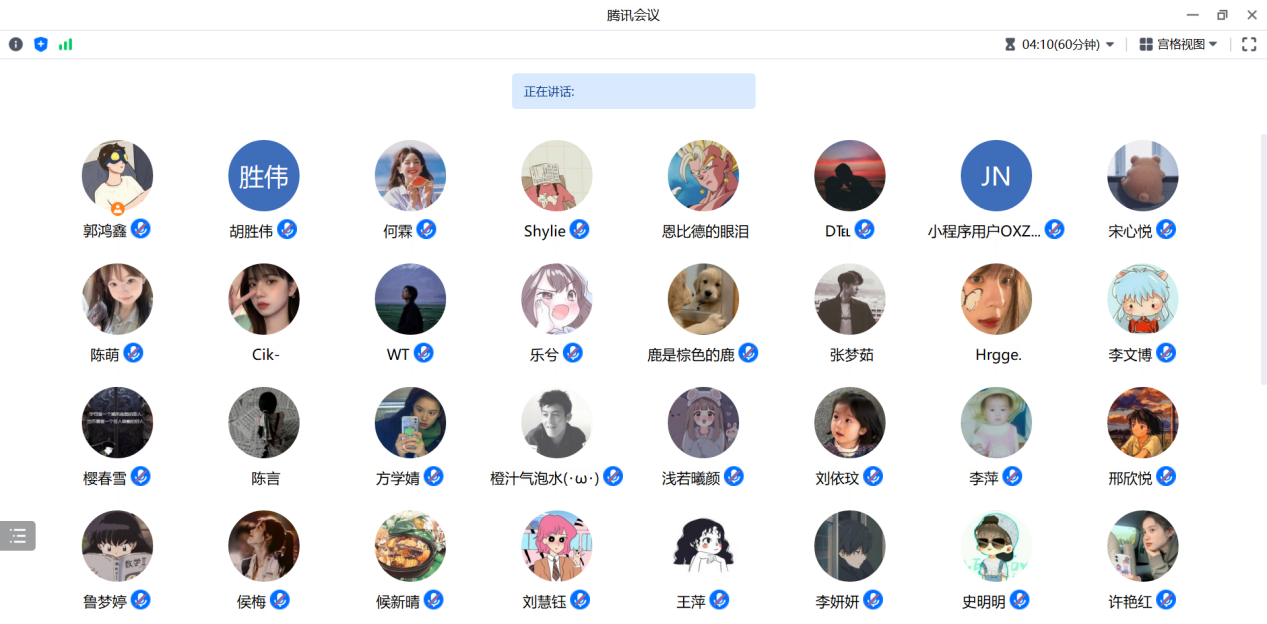Click the 胜伟 blue avatar
The image size is (1267, 624).
(264, 176)
